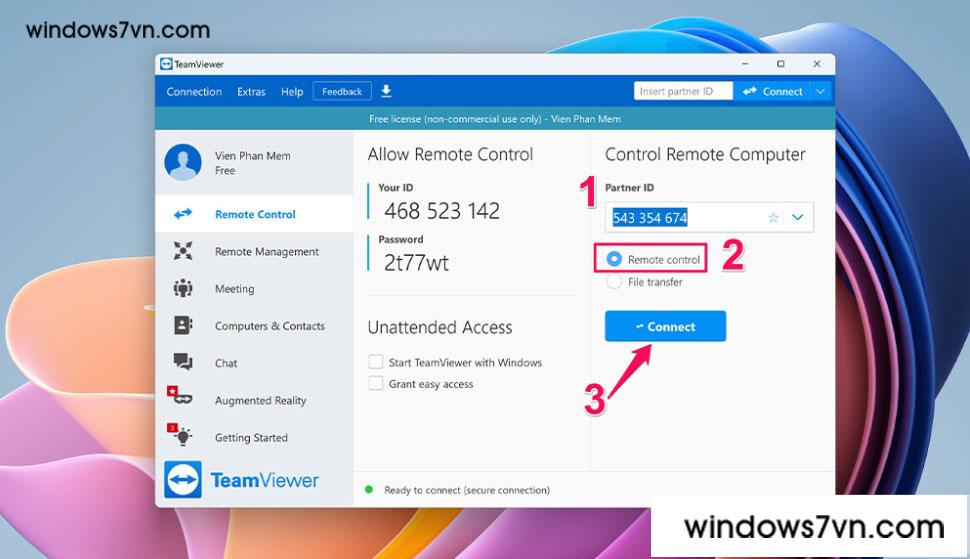Click the Free license banner text
The width and height of the screenshot is (970, 559).
point(494,119)
